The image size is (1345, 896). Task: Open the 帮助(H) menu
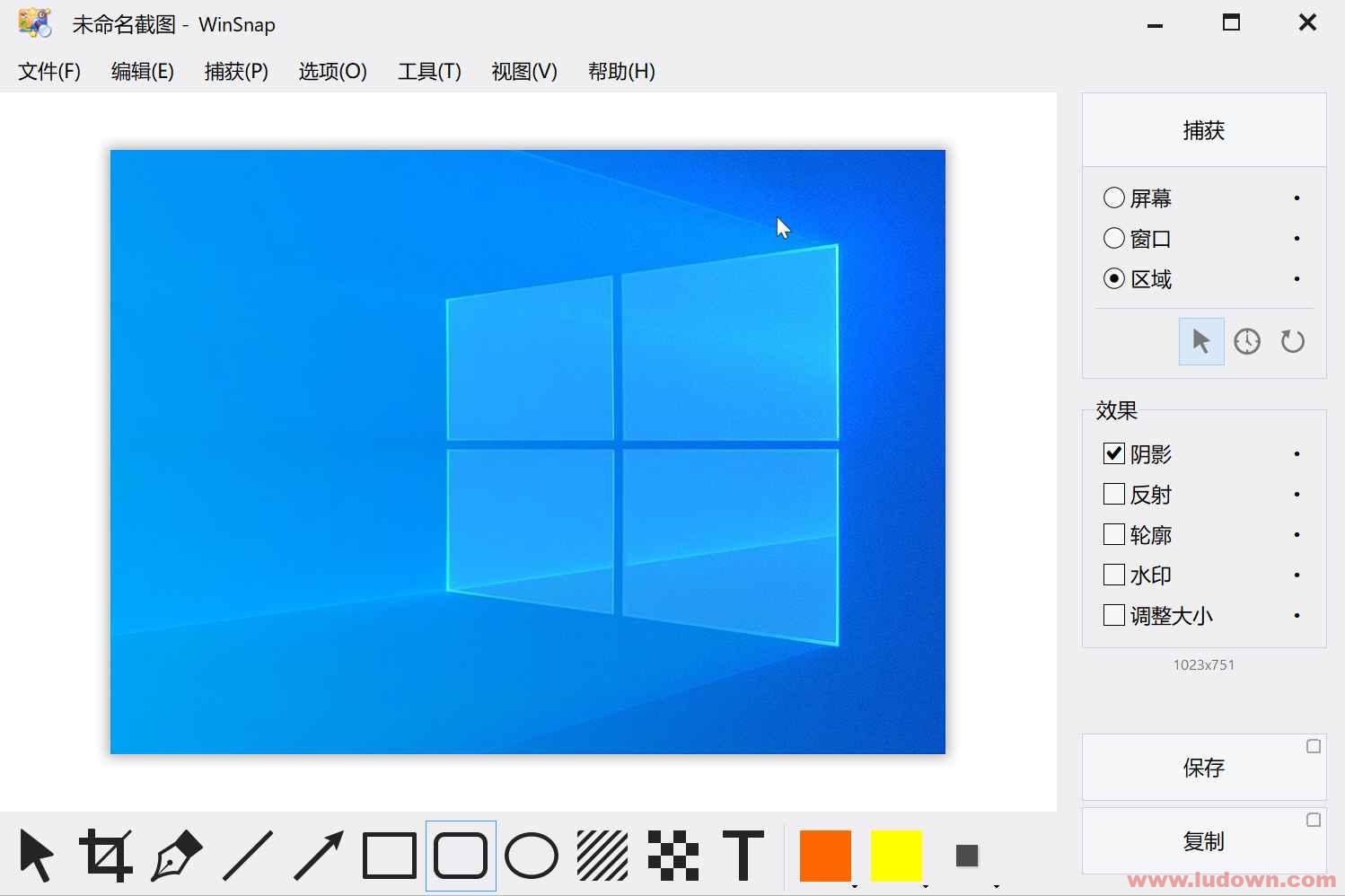click(x=621, y=71)
